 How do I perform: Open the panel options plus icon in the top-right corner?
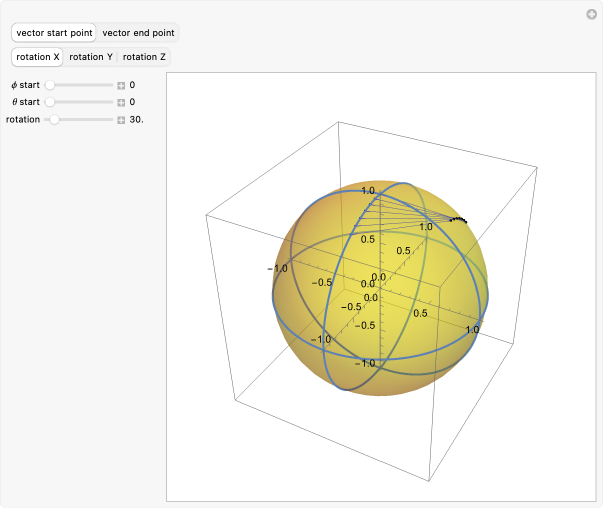tap(591, 15)
